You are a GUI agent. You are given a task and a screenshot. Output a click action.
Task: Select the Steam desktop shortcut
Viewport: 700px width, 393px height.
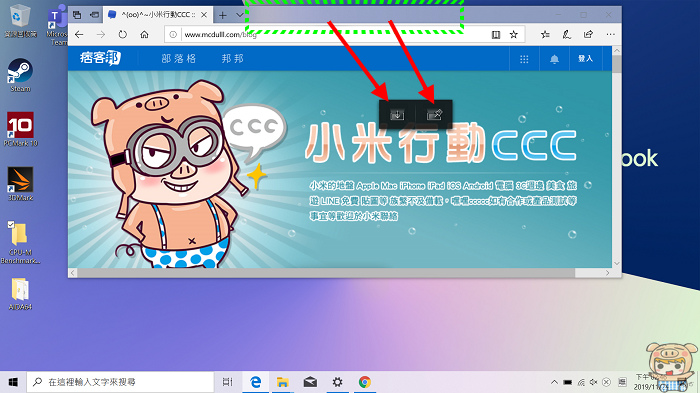click(20, 75)
